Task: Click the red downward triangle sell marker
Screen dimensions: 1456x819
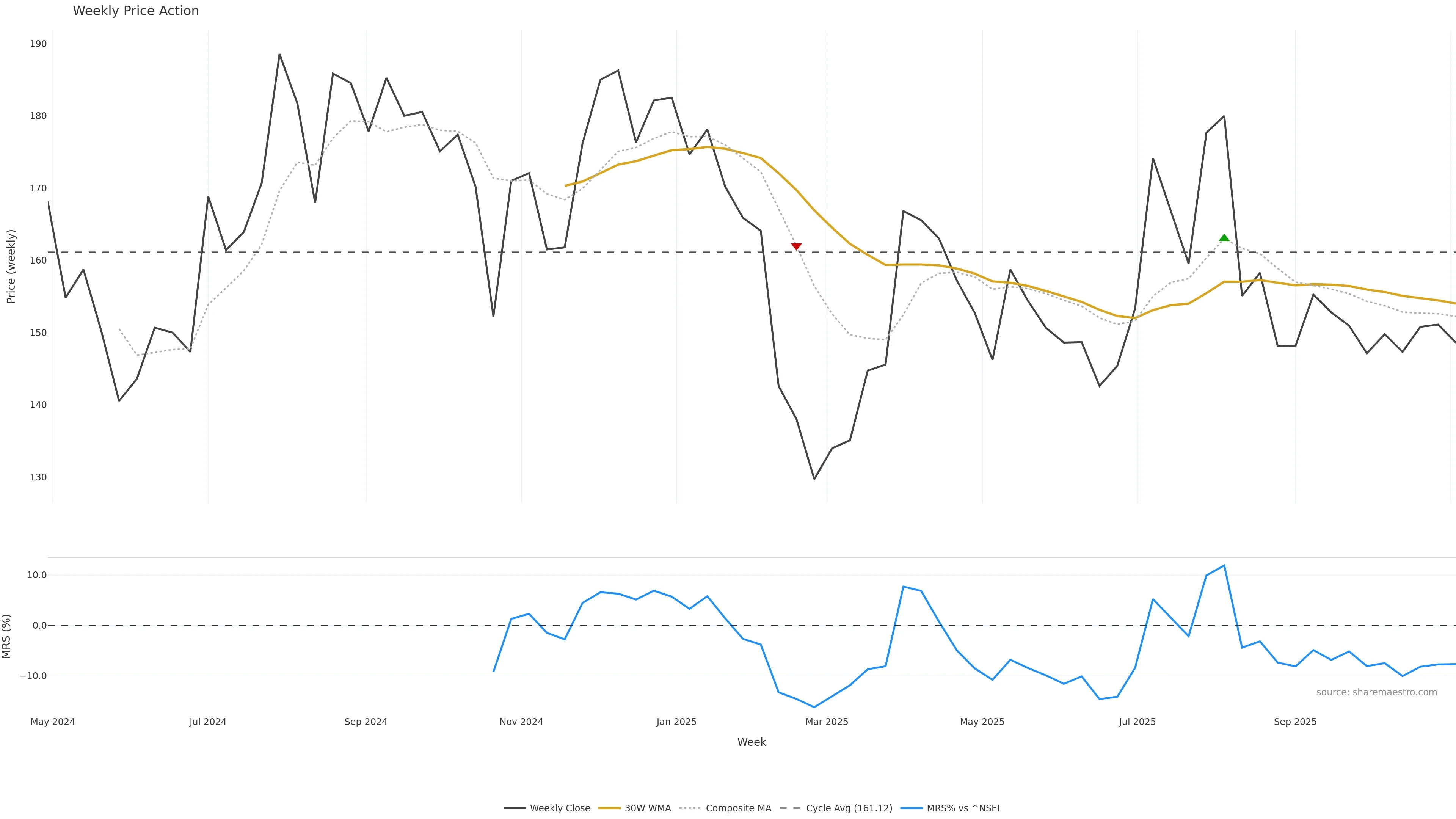Action: (796, 246)
